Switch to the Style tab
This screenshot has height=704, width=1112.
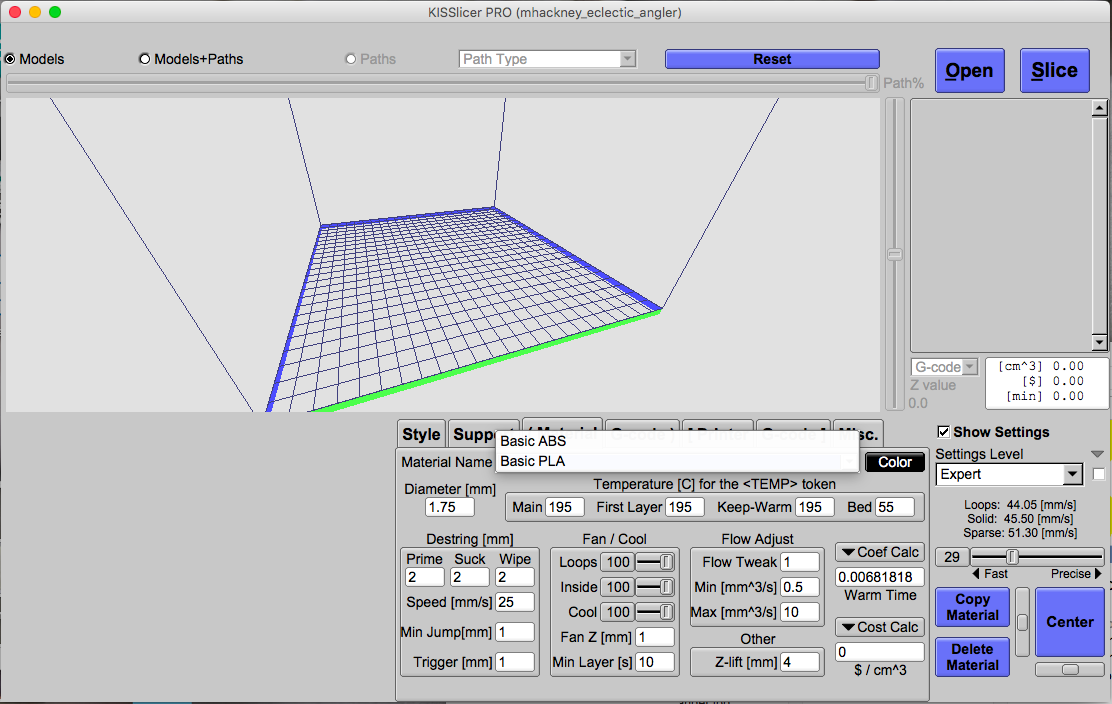421,434
